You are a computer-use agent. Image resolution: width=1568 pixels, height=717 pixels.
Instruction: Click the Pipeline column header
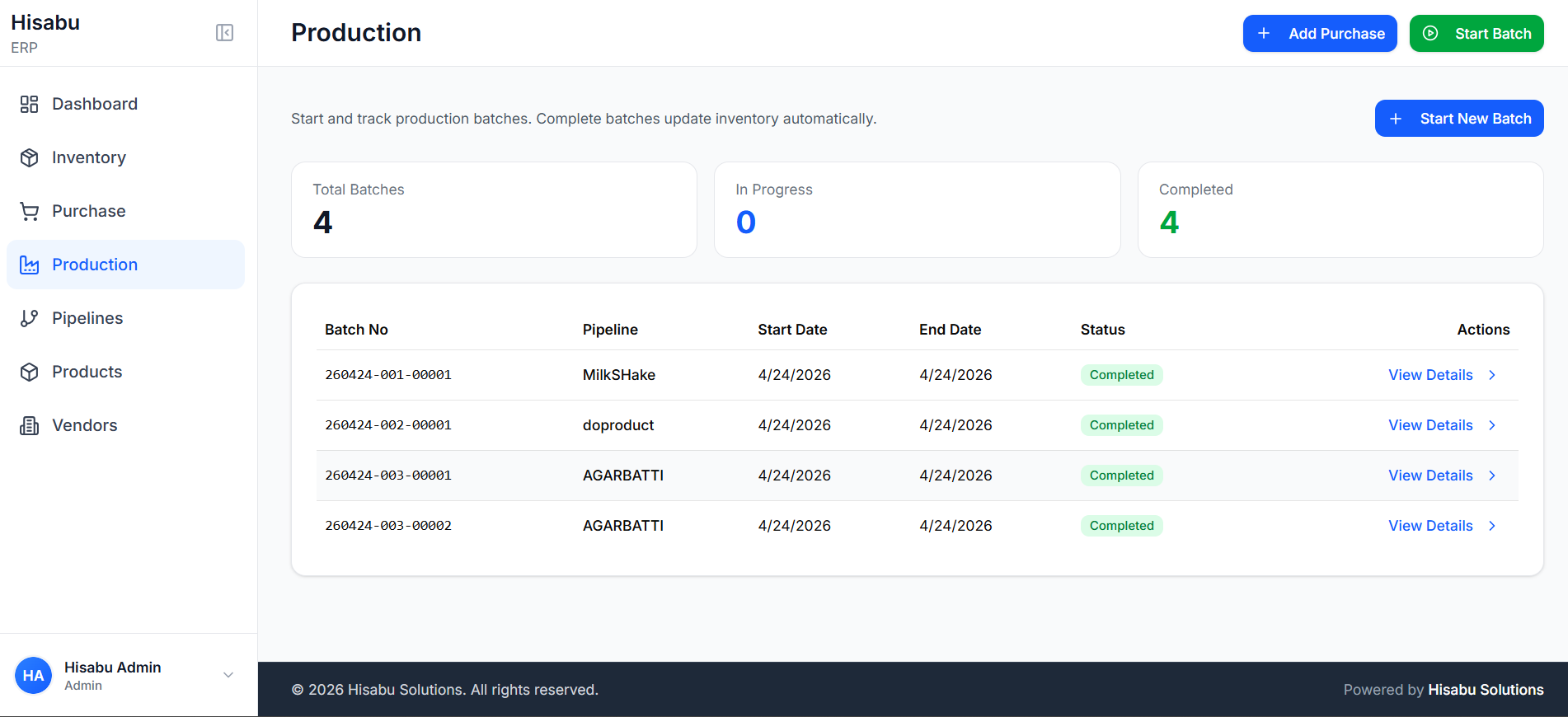tap(610, 330)
